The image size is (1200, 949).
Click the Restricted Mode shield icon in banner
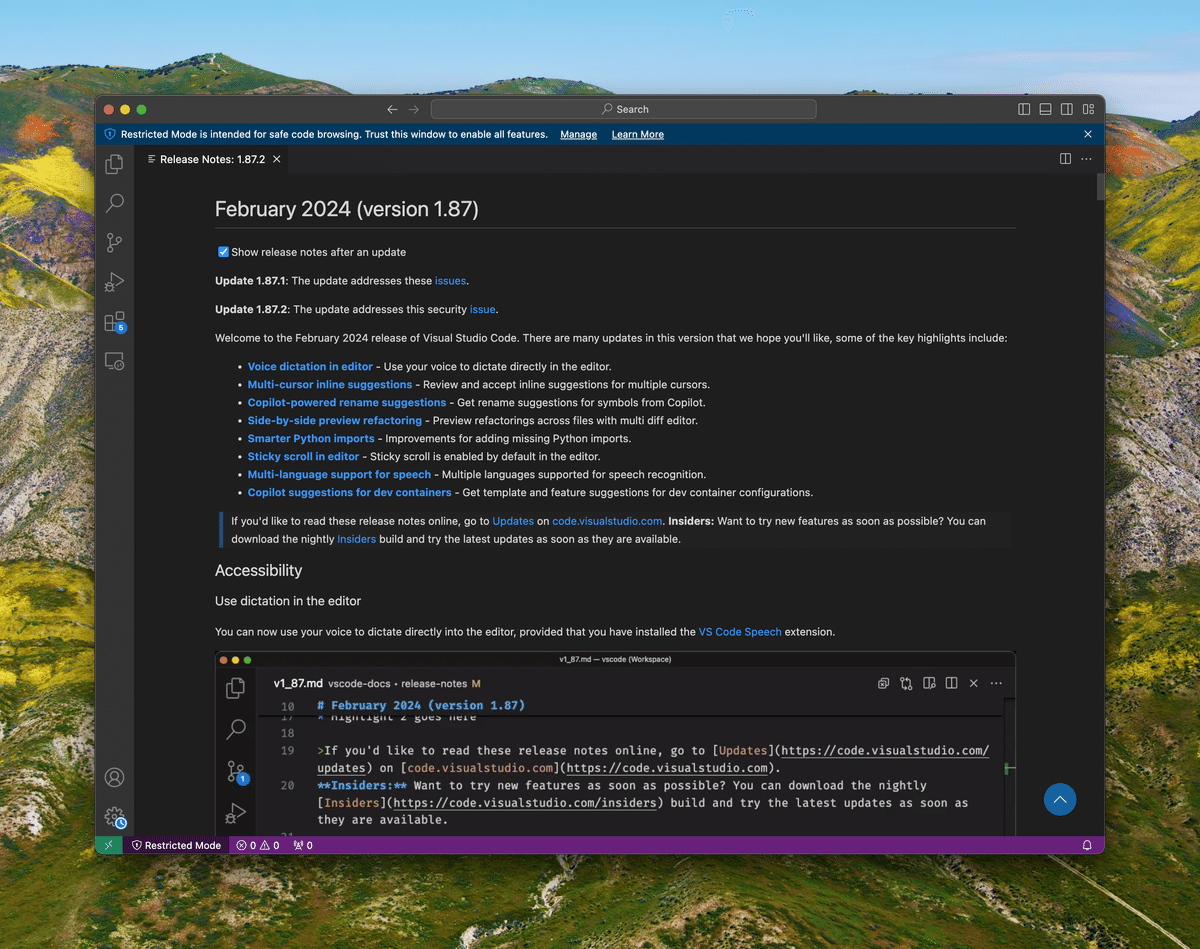[x=110, y=134]
